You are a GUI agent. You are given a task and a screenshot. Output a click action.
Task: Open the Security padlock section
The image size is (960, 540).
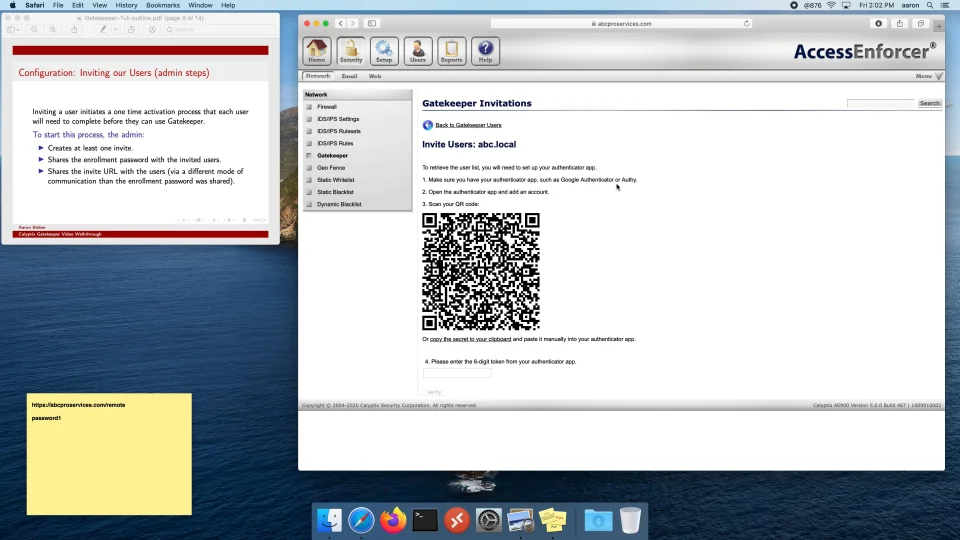[350, 50]
